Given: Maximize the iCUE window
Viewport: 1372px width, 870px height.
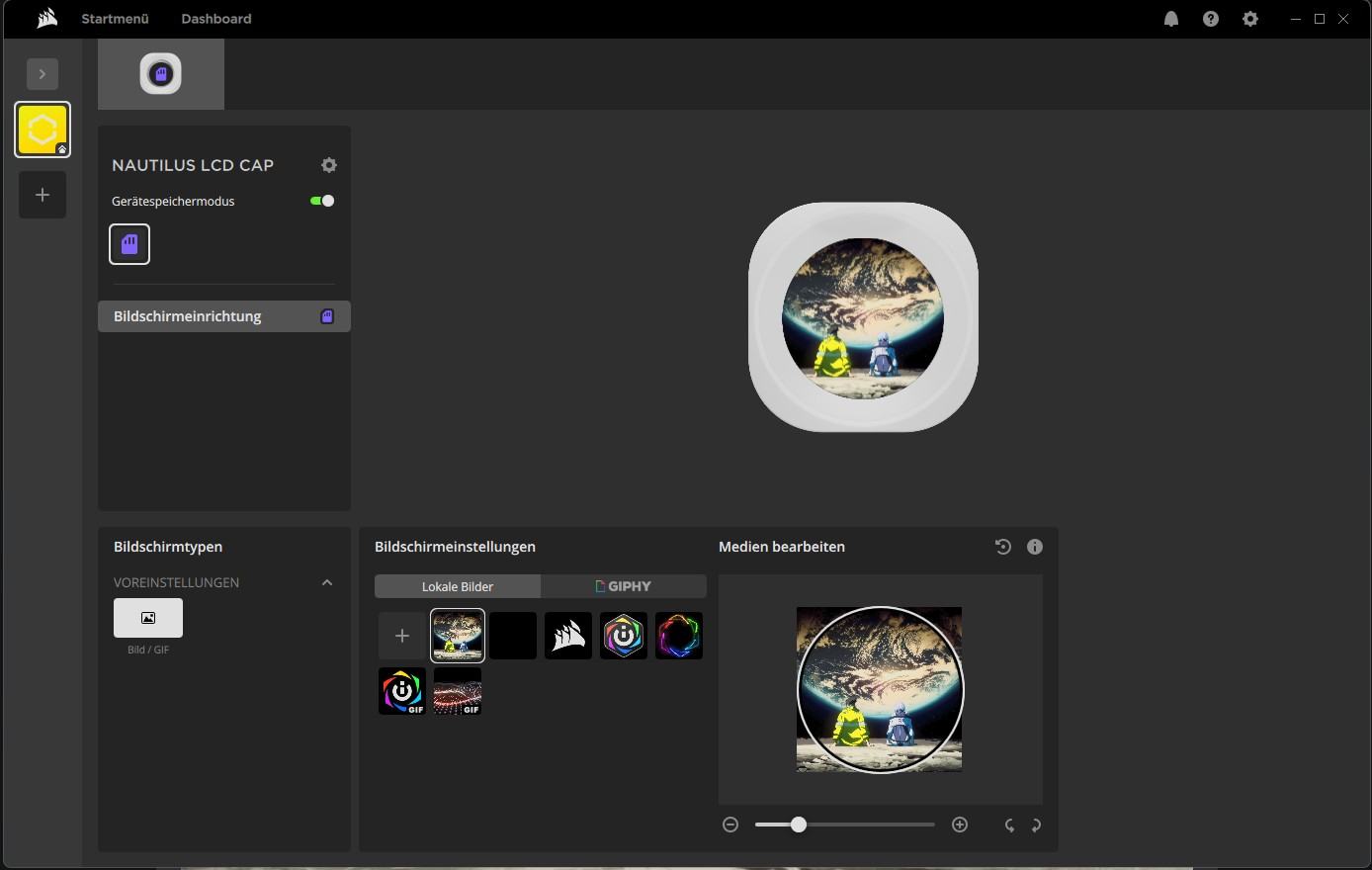Looking at the screenshot, I should pyautogui.click(x=1320, y=19).
